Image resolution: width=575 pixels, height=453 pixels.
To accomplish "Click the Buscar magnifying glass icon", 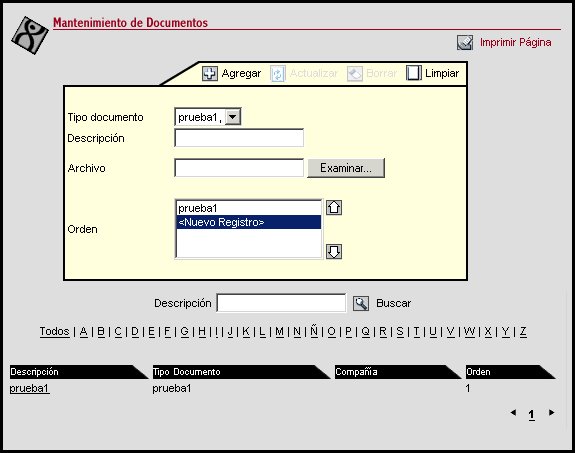I will point(361,304).
